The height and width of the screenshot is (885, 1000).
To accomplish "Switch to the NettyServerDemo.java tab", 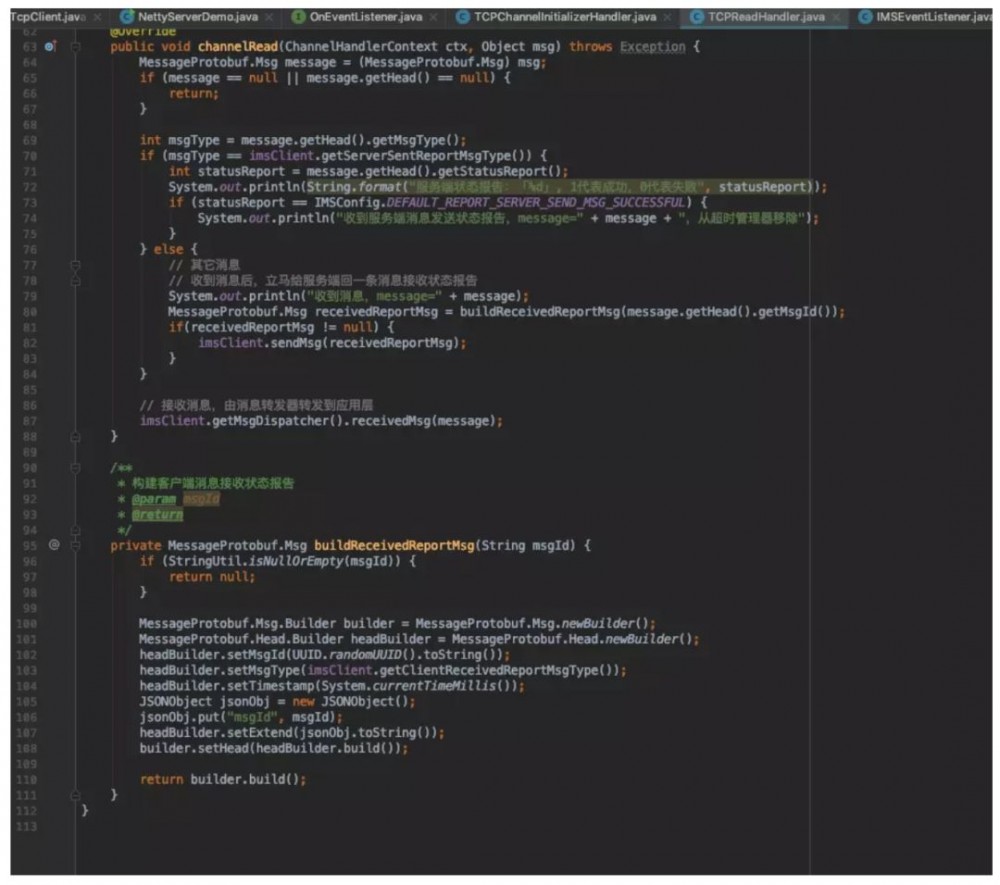I will pos(198,17).
